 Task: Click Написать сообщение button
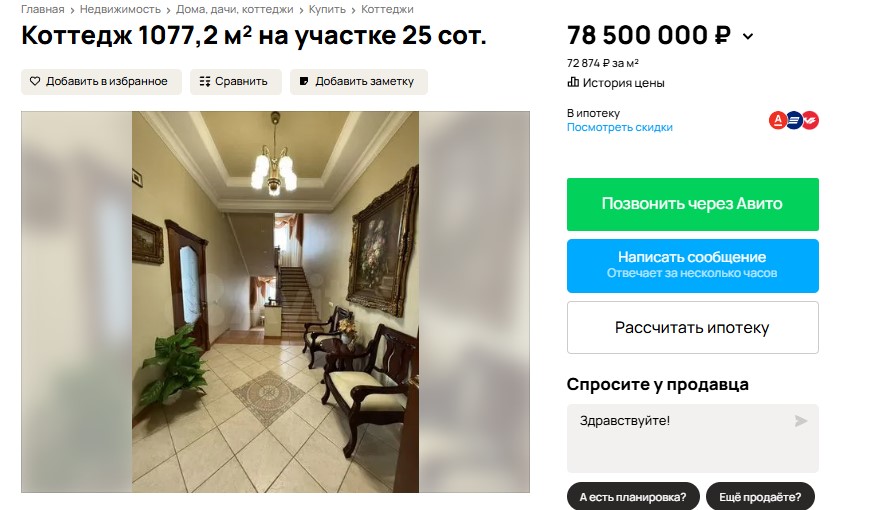click(x=693, y=266)
